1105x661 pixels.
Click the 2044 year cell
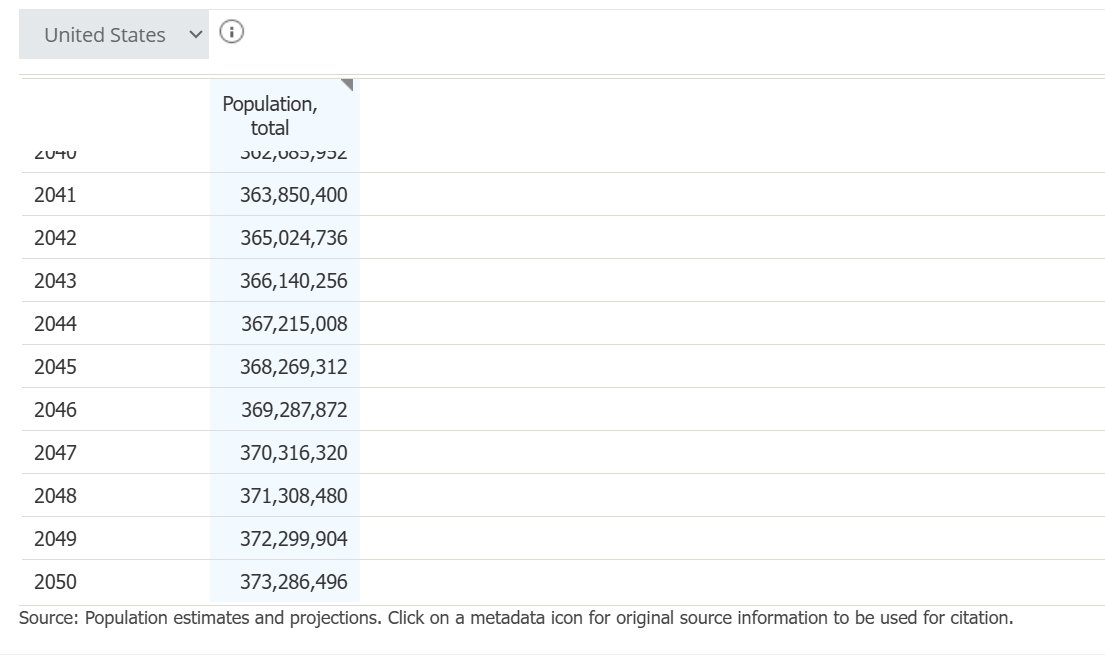click(x=55, y=323)
